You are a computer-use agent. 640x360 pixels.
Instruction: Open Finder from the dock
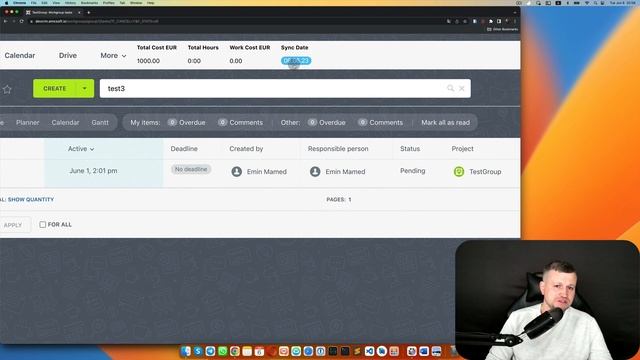point(186,351)
